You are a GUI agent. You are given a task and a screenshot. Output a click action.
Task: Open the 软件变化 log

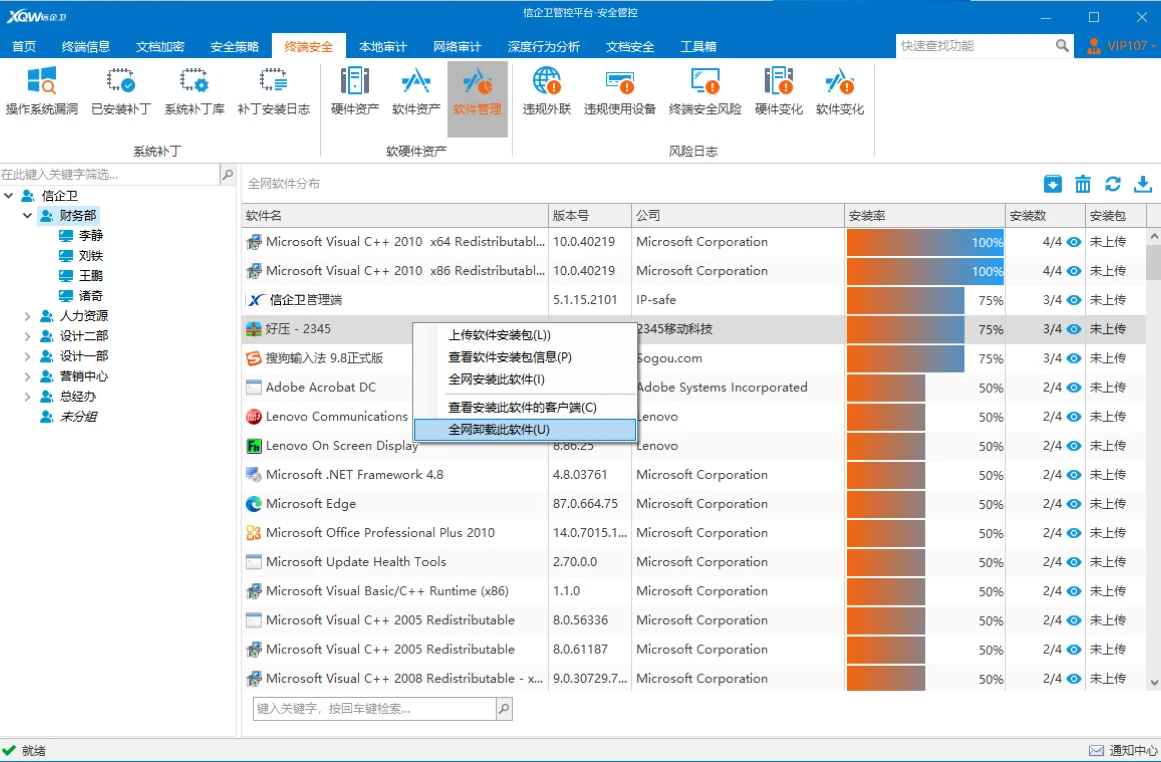click(x=840, y=90)
